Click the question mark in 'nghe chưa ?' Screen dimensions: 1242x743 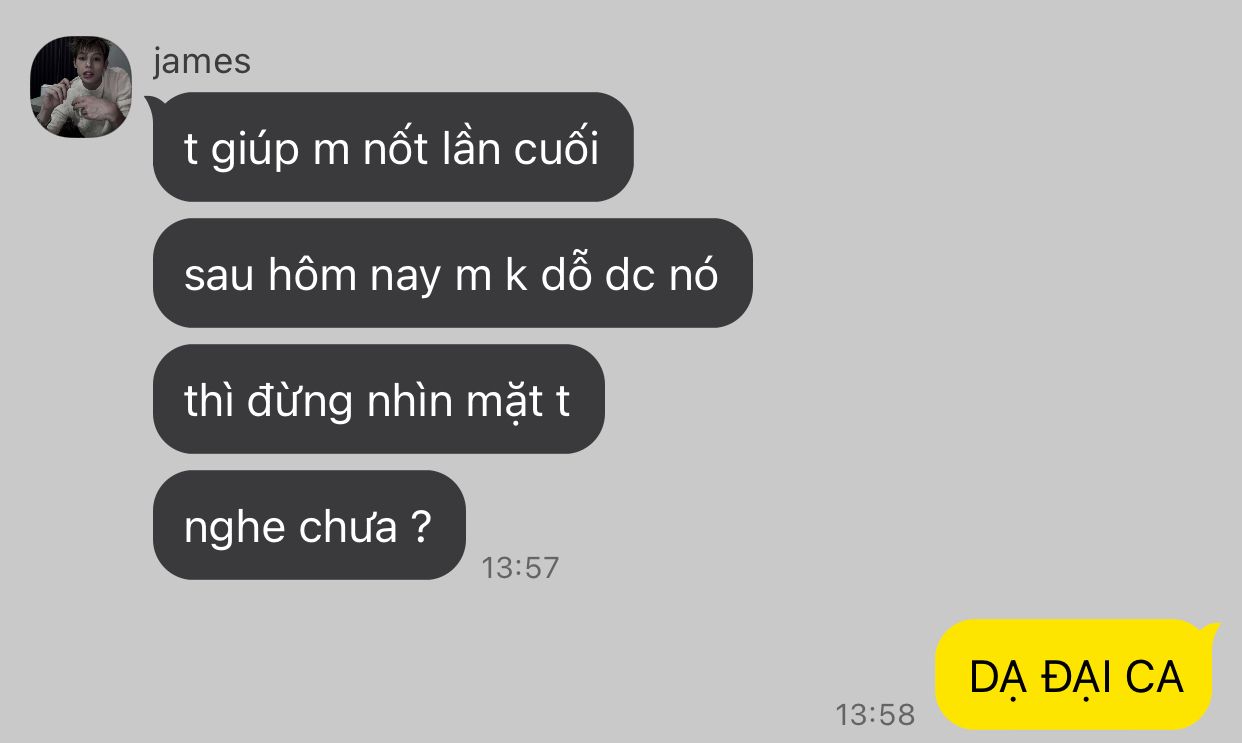coord(420,525)
